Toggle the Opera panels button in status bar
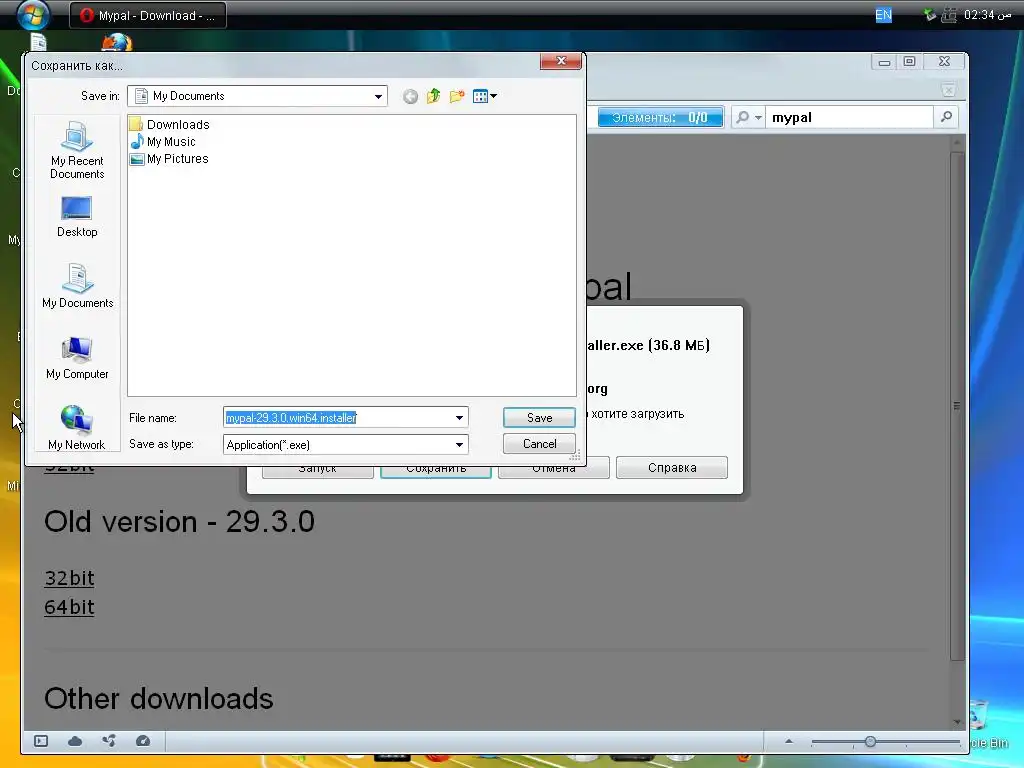The image size is (1024, 768). coord(41,741)
